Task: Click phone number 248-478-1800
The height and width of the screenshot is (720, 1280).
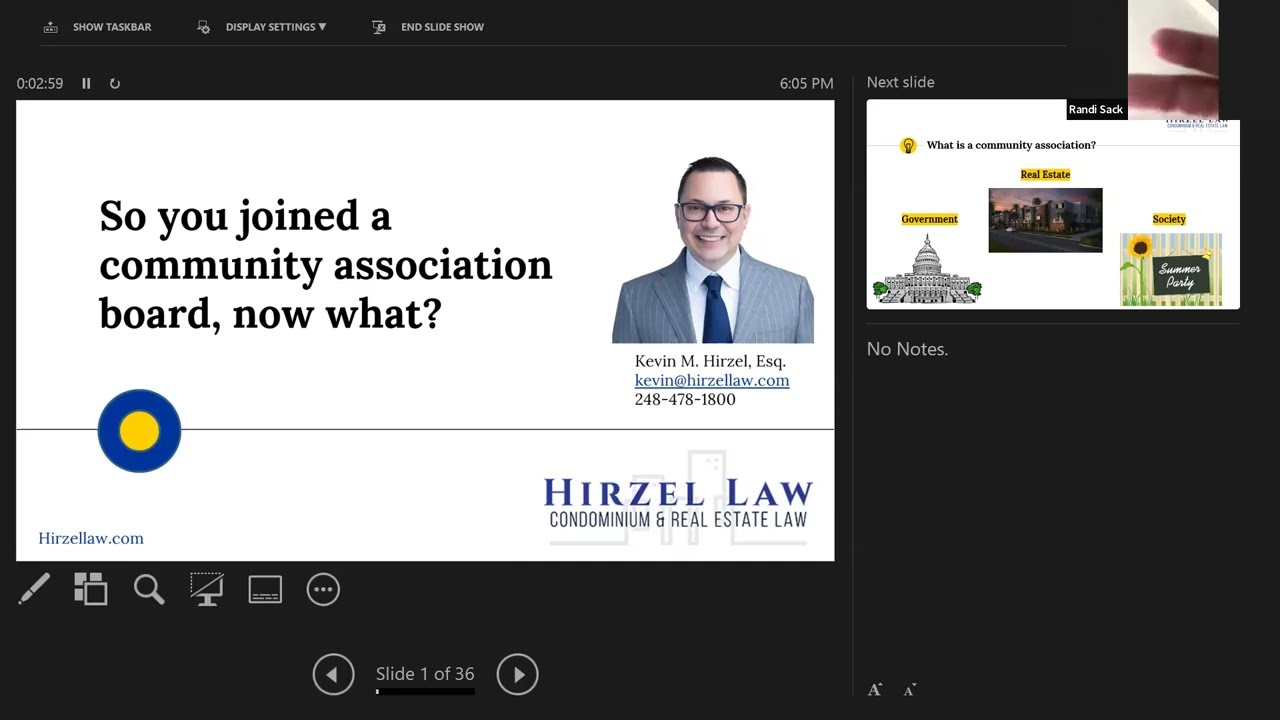Action: (685, 399)
